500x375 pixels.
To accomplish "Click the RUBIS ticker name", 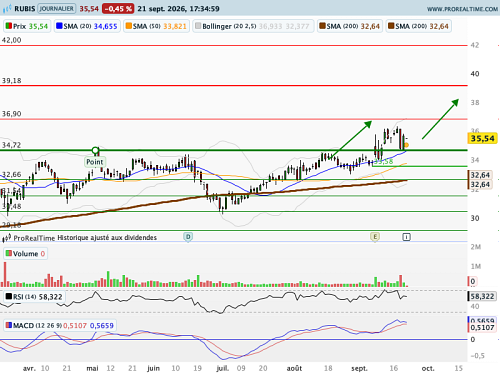I will pos(25,9).
